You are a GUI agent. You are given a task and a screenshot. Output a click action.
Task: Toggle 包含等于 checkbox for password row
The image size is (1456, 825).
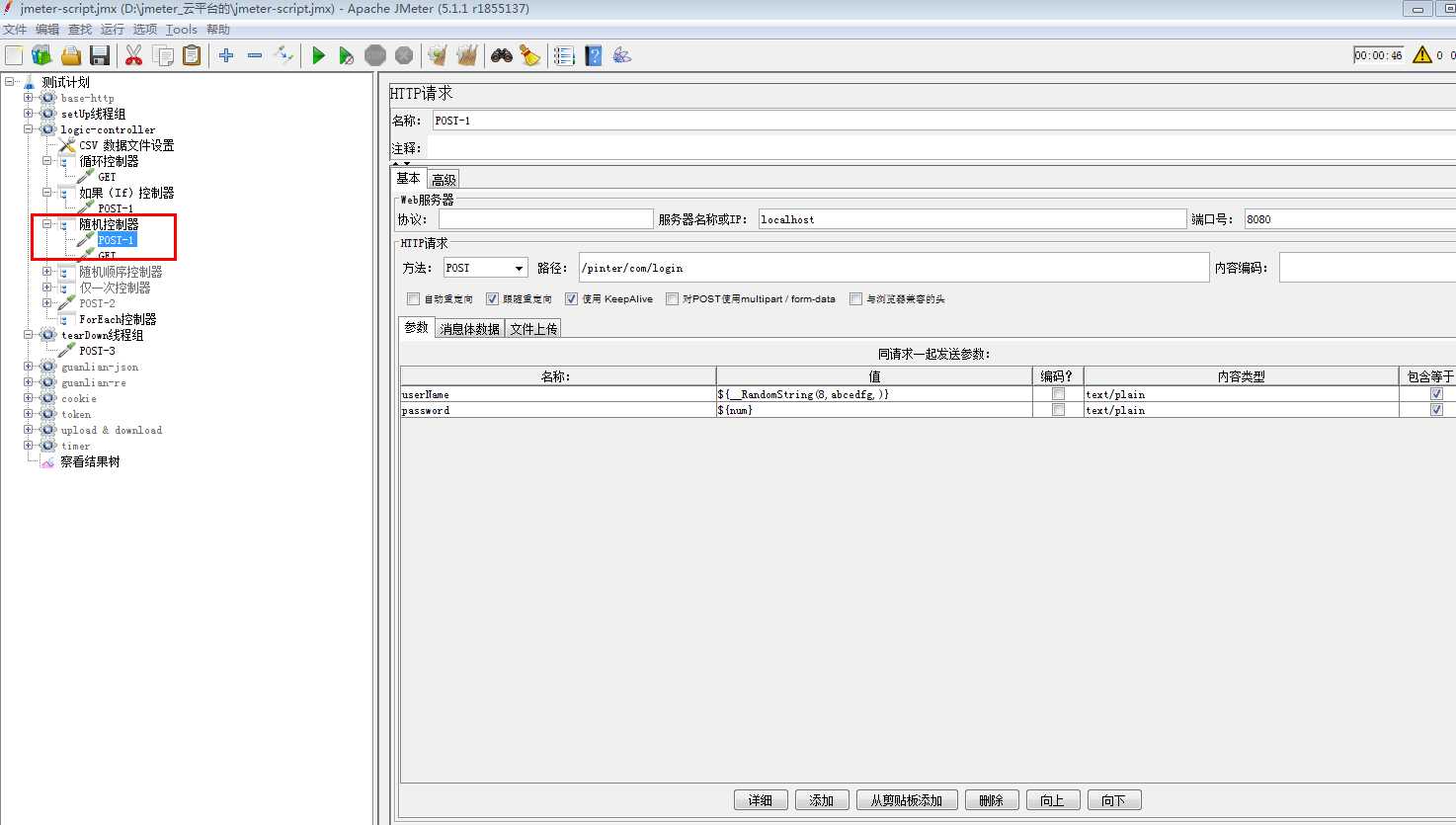point(1436,410)
